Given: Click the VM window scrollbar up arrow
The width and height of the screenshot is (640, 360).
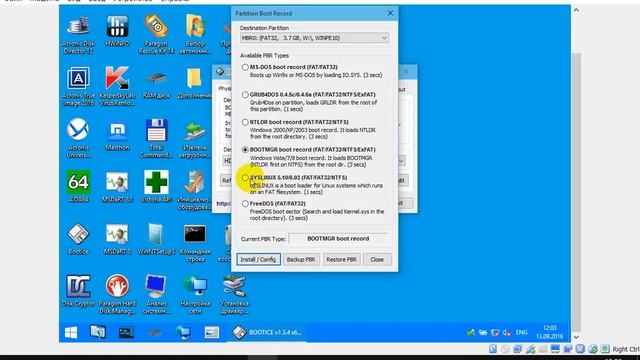Looking at the screenshot, I should point(576,10).
